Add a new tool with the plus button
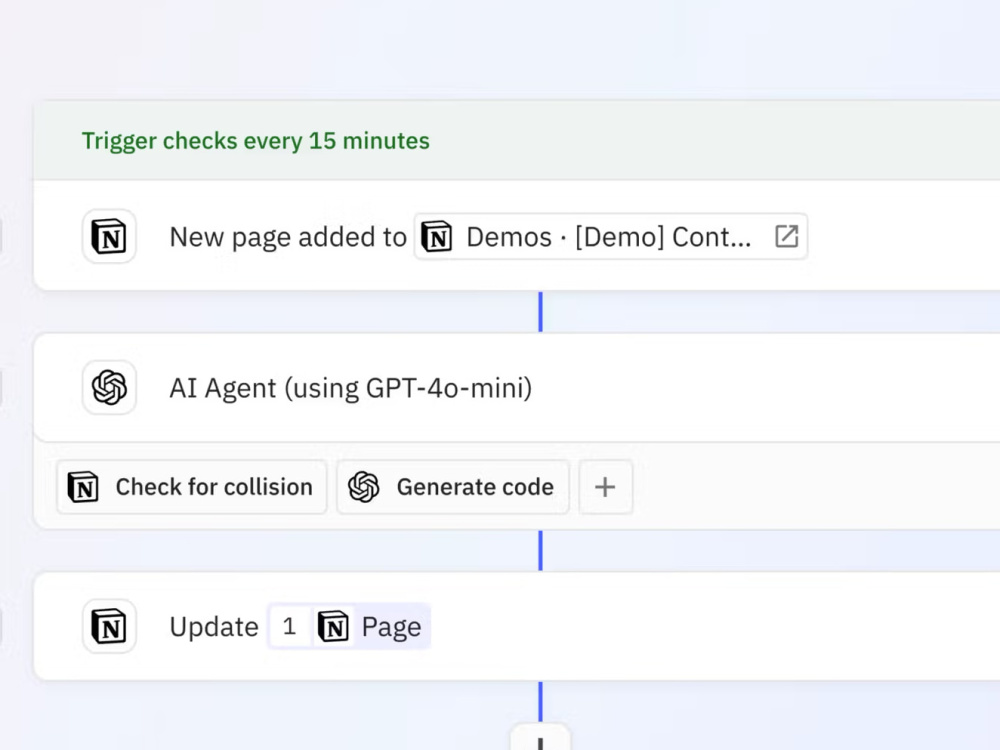This screenshot has height=750, width=1000. click(605, 487)
